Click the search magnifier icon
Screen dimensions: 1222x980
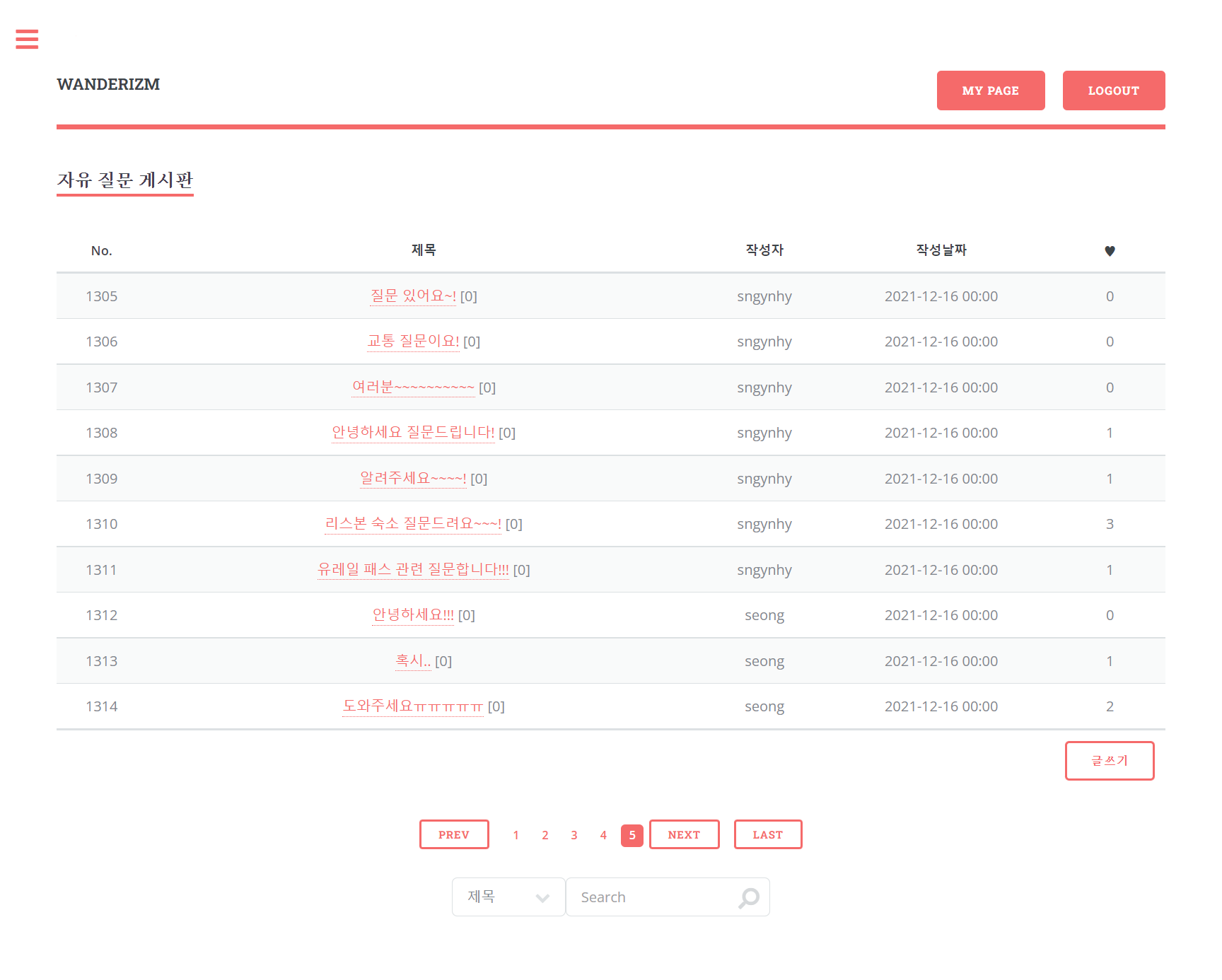[749, 897]
